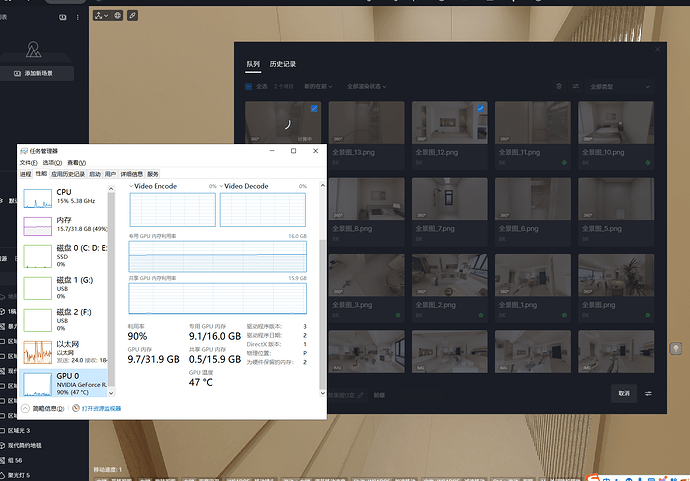The width and height of the screenshot is (690, 481).
Task: Click the globe icon in viewport toolbar
Action: 117,16
